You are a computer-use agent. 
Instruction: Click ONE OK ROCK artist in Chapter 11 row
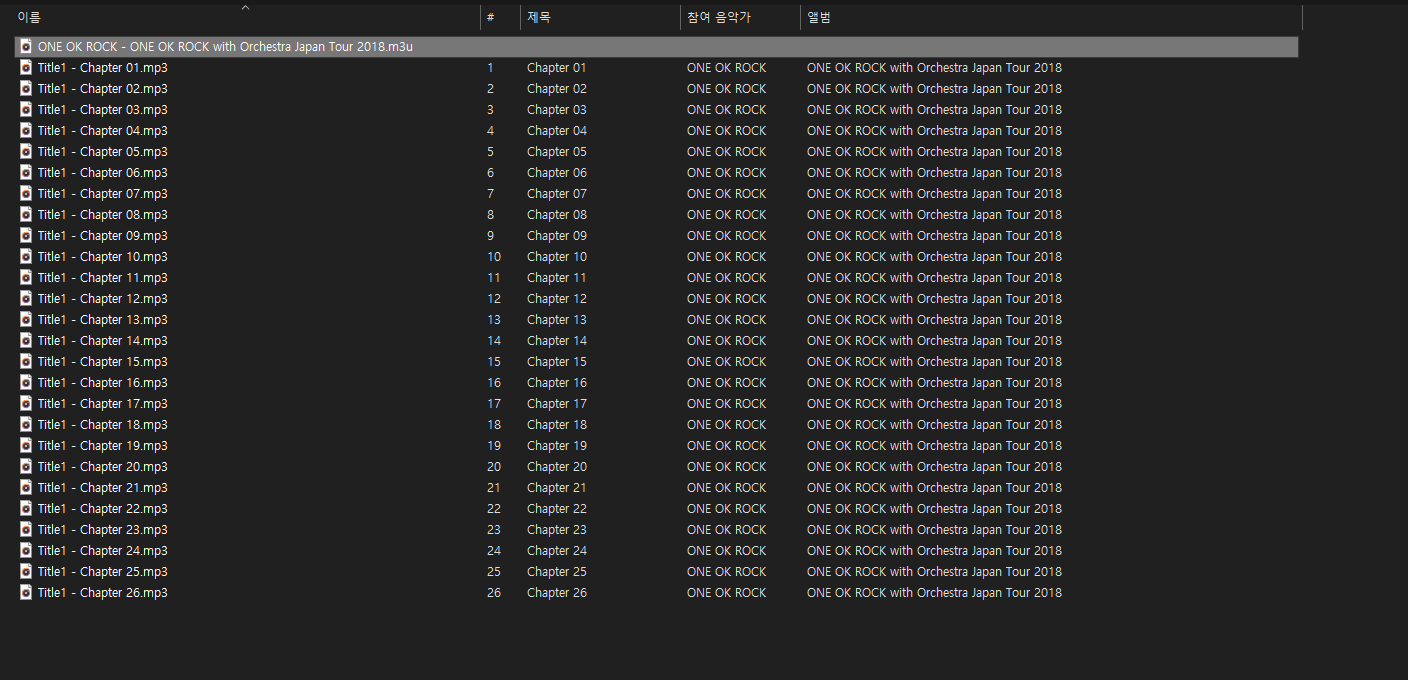[727, 278]
